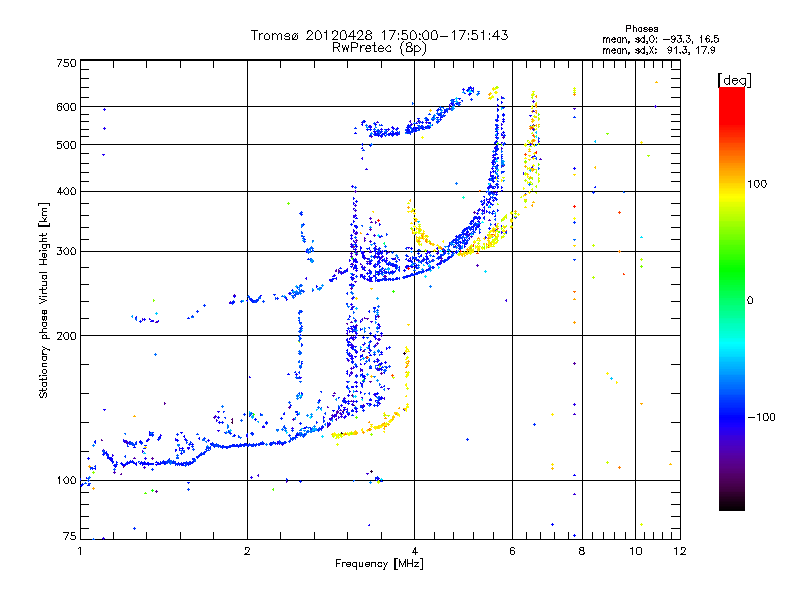Click the colorbar tick label '100'
Image resolution: width=800 pixels, height=600 pixels.
(757, 184)
